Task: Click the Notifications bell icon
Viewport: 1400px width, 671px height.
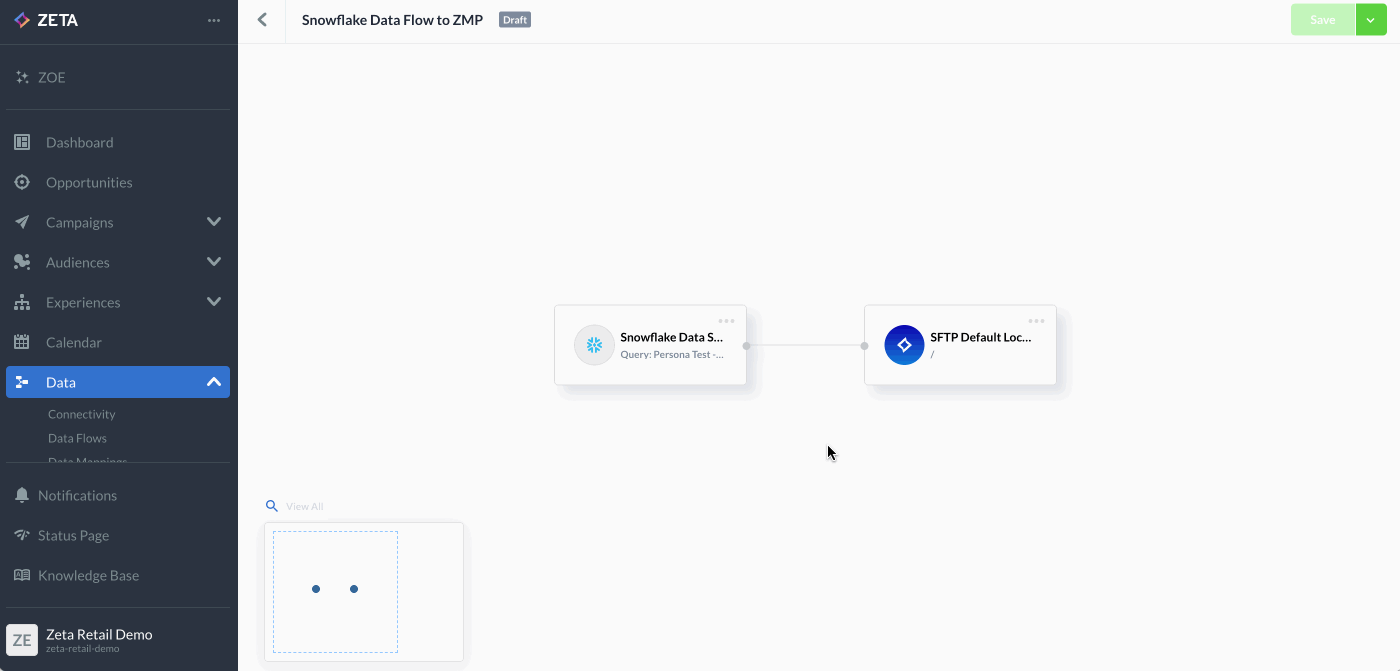Action: click(x=22, y=495)
